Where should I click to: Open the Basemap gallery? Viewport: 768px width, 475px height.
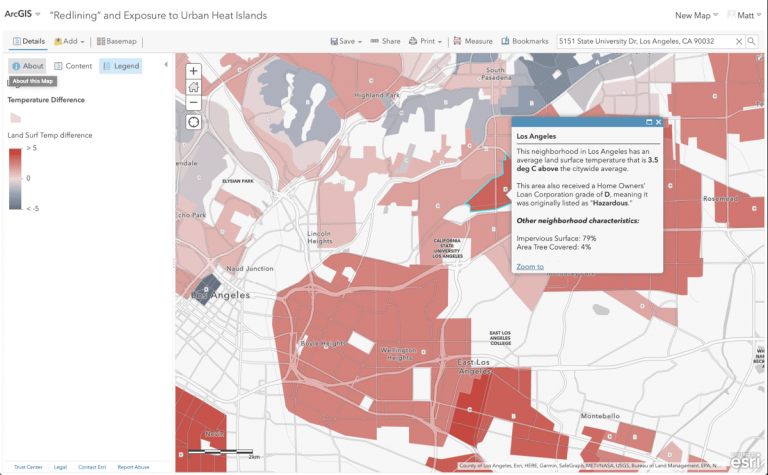(x=117, y=41)
